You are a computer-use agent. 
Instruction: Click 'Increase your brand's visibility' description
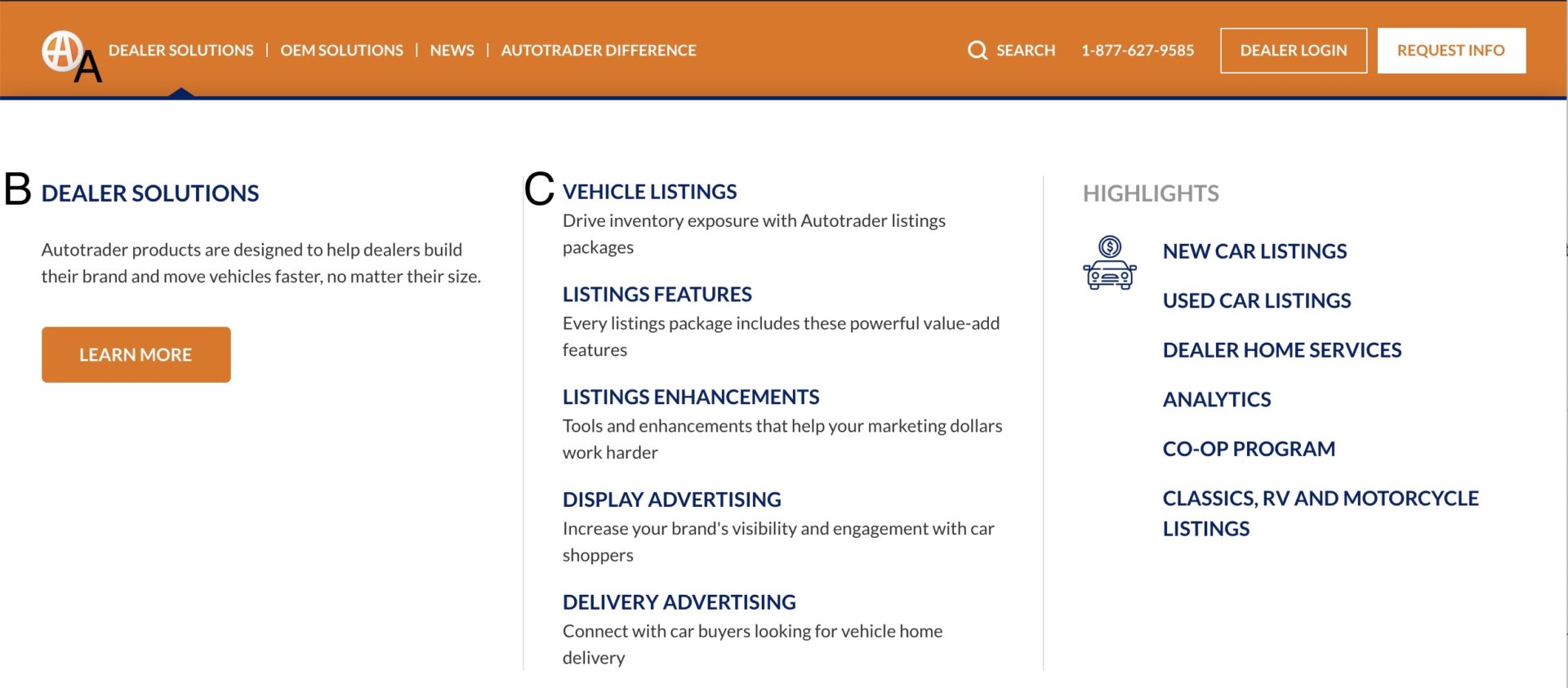pos(778,542)
